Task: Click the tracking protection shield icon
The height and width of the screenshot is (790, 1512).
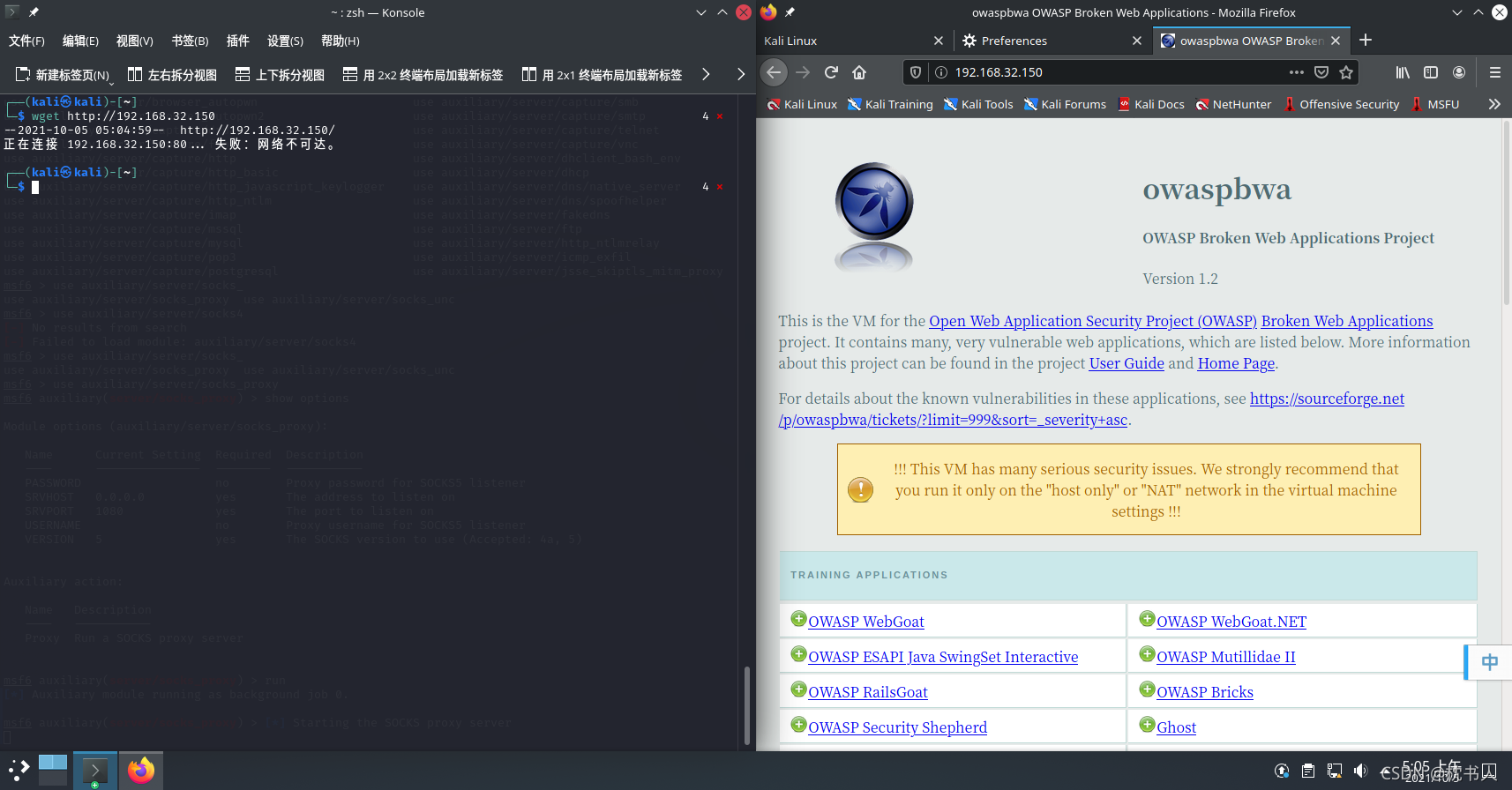Action: (x=916, y=72)
